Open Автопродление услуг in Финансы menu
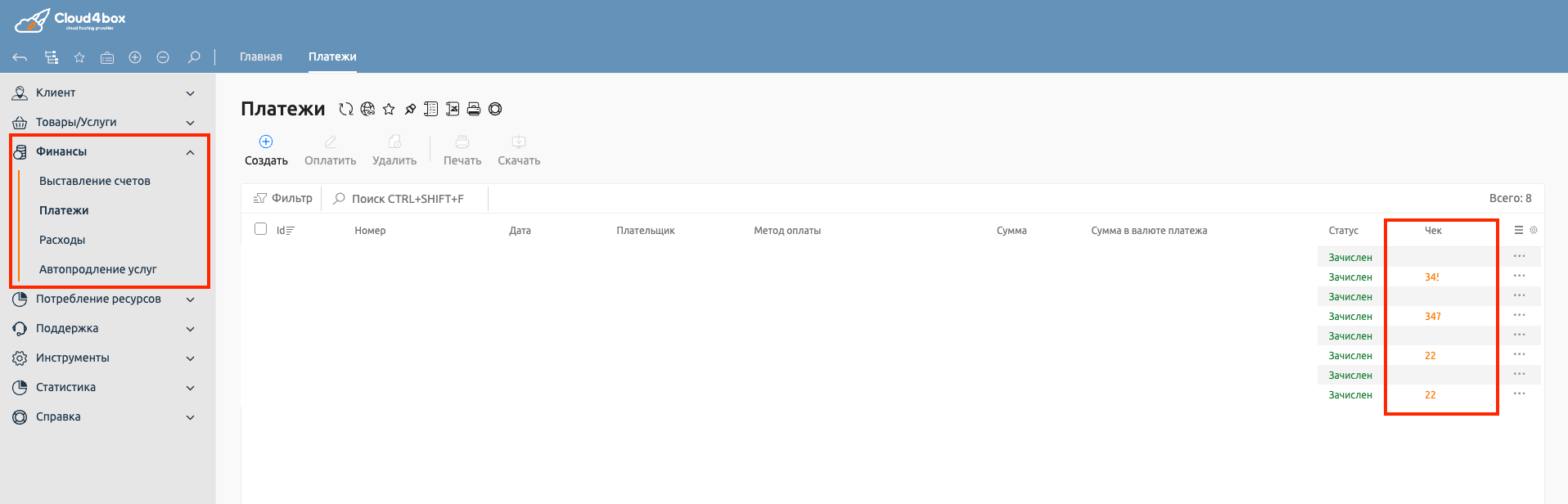This screenshot has height=504, width=1568. [x=97, y=270]
